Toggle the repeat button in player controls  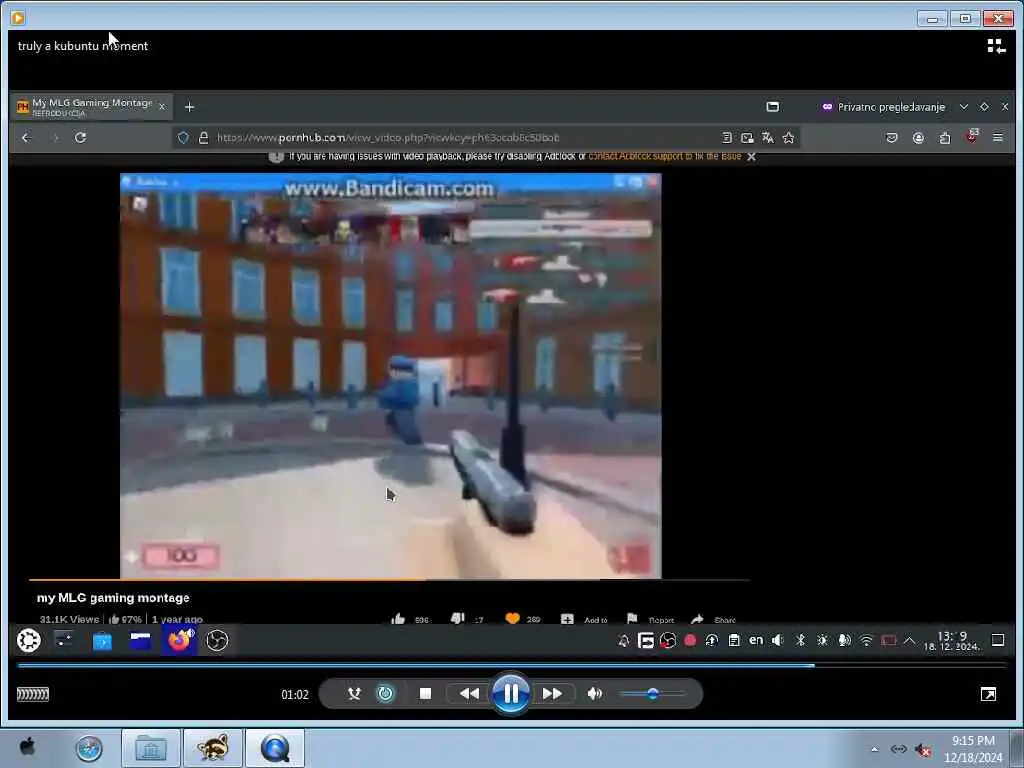[x=386, y=694]
